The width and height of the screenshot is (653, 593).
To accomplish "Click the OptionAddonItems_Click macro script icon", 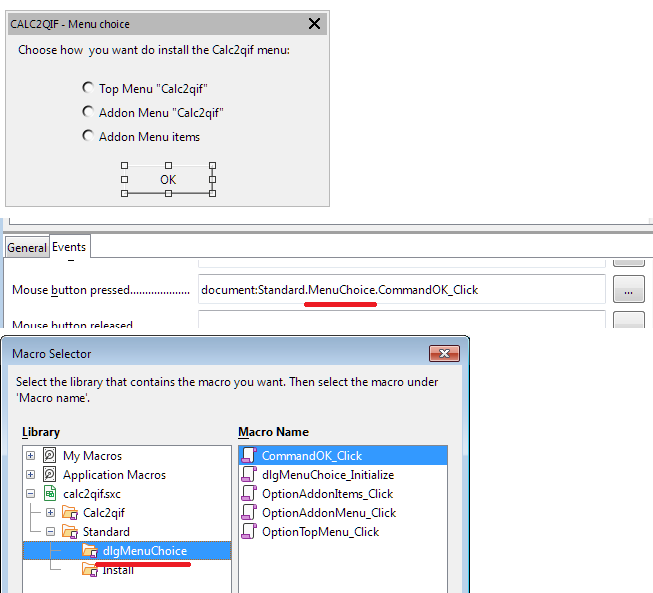I will click(249, 493).
